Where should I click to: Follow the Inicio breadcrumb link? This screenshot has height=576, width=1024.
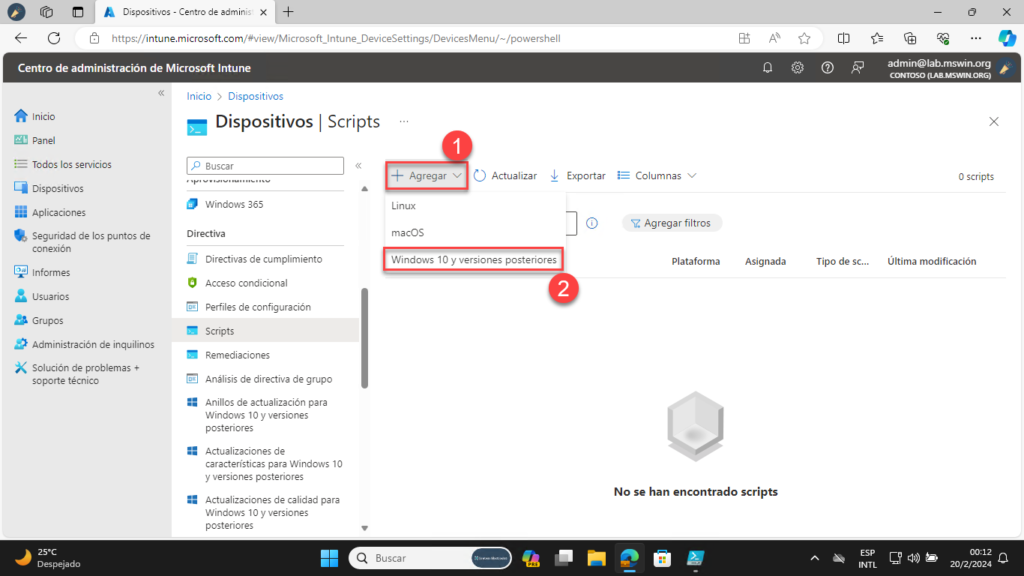[199, 96]
